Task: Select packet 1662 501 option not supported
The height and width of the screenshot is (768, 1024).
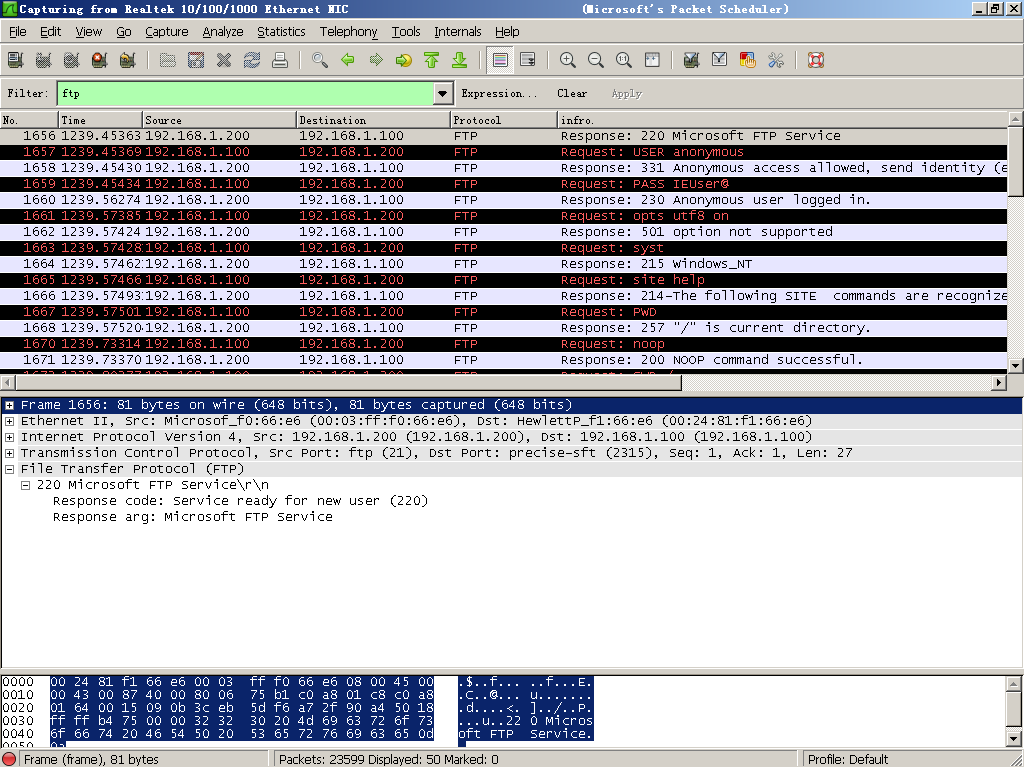Action: (x=504, y=232)
